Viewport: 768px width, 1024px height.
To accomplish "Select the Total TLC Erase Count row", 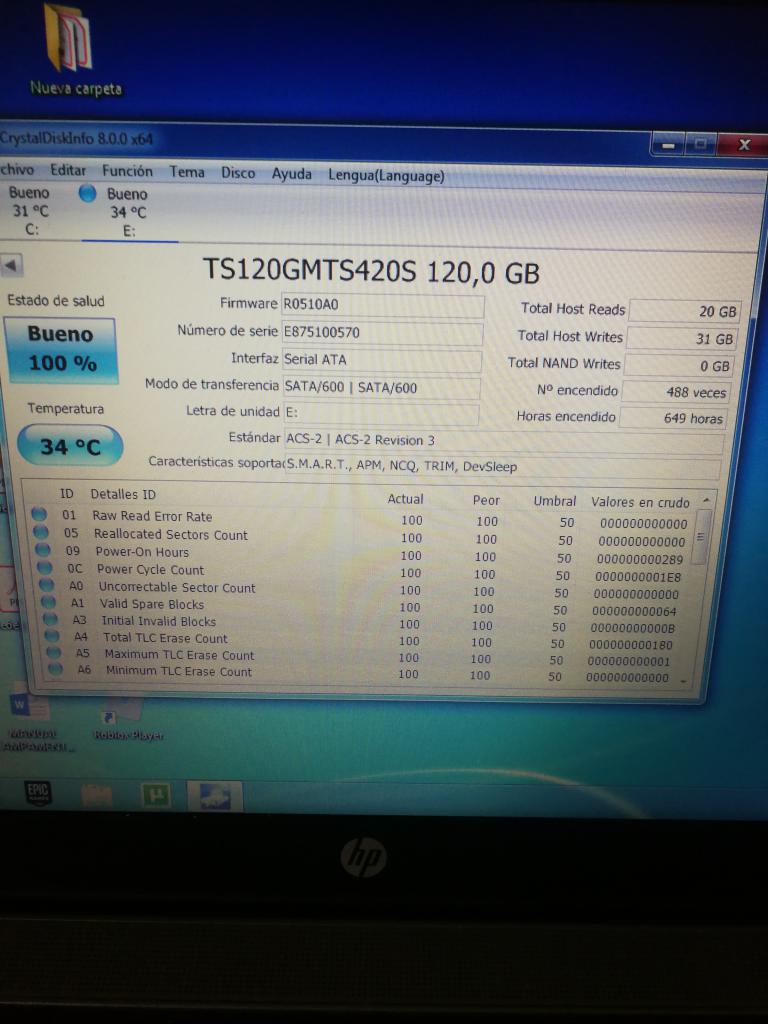I will pyautogui.click(x=360, y=641).
